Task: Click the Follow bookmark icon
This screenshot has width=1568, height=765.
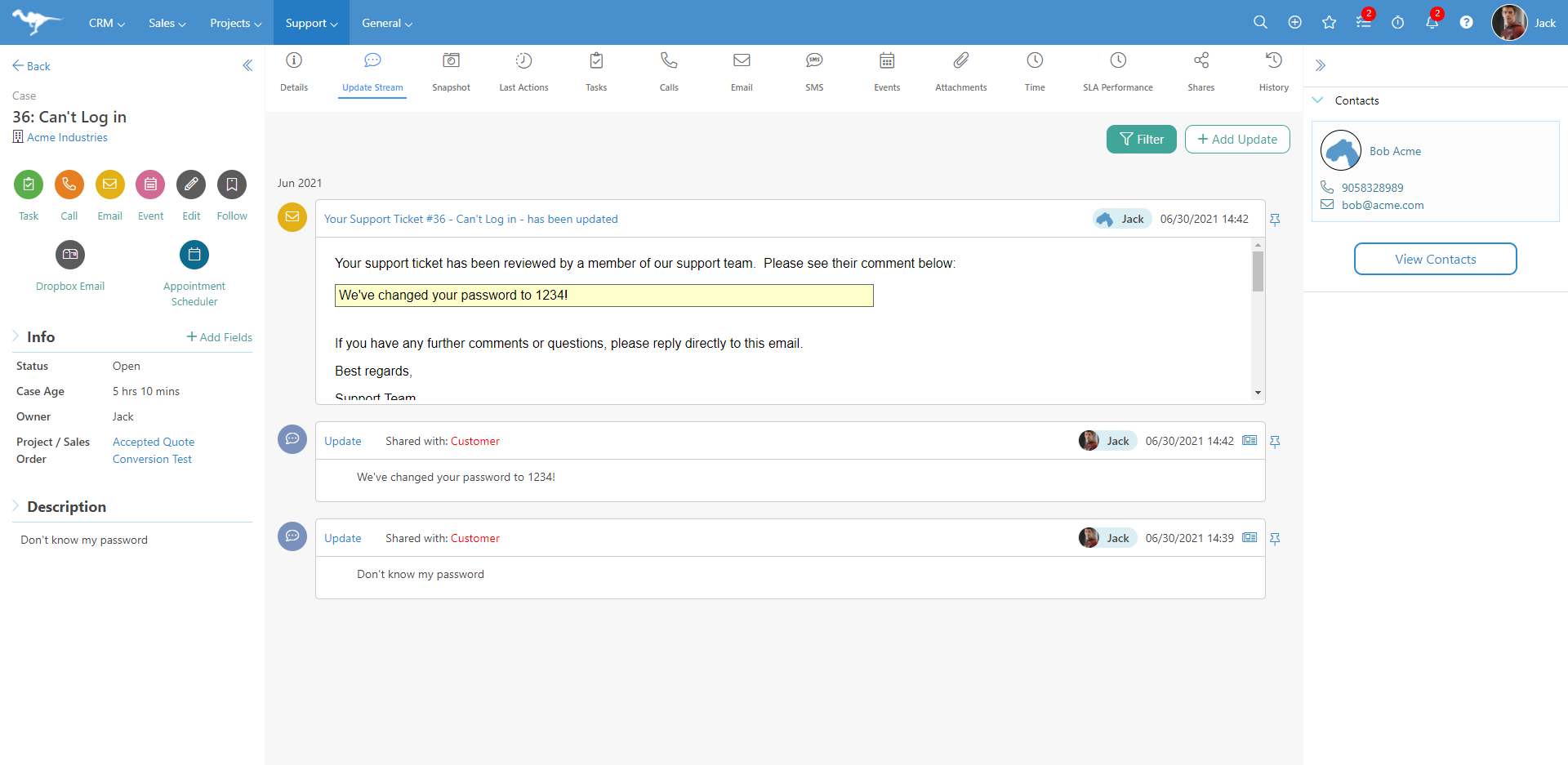Action: click(x=232, y=185)
